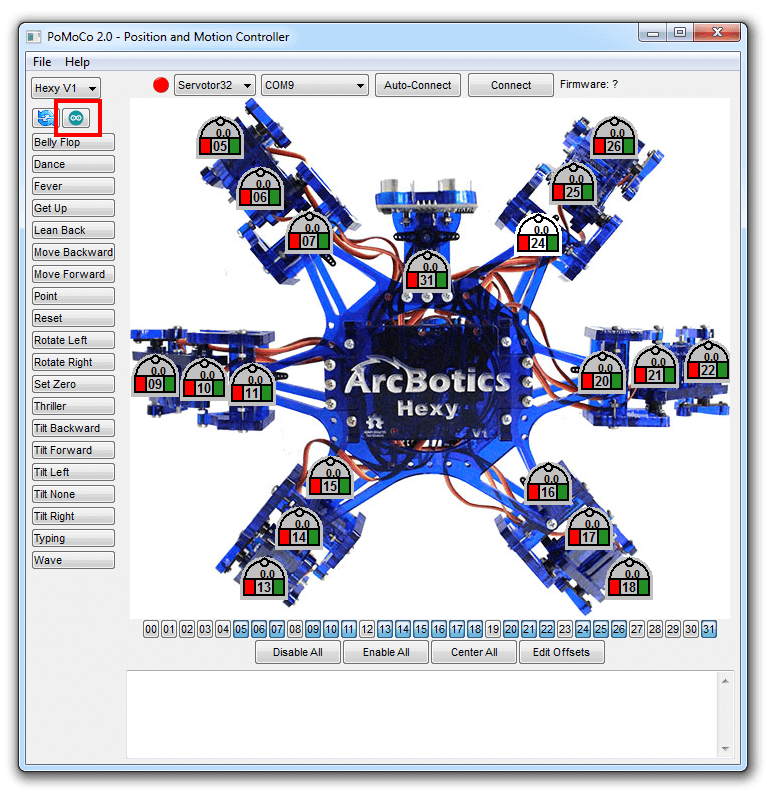Toggle servo 23 in the bottom number row
Image resolution: width=767 pixels, height=797 pixels.
coord(565,629)
